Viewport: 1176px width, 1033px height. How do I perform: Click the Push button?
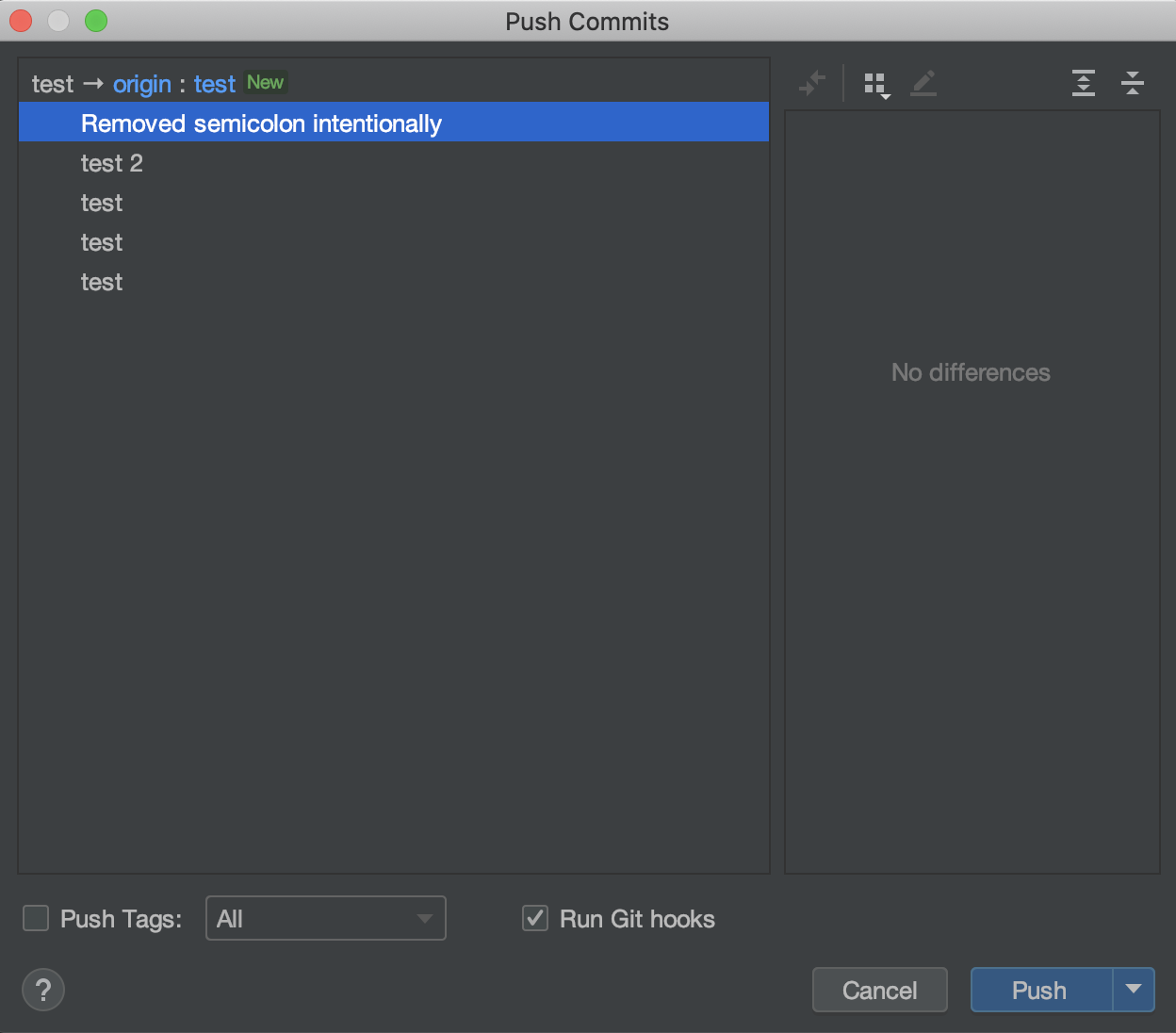coord(1038,990)
